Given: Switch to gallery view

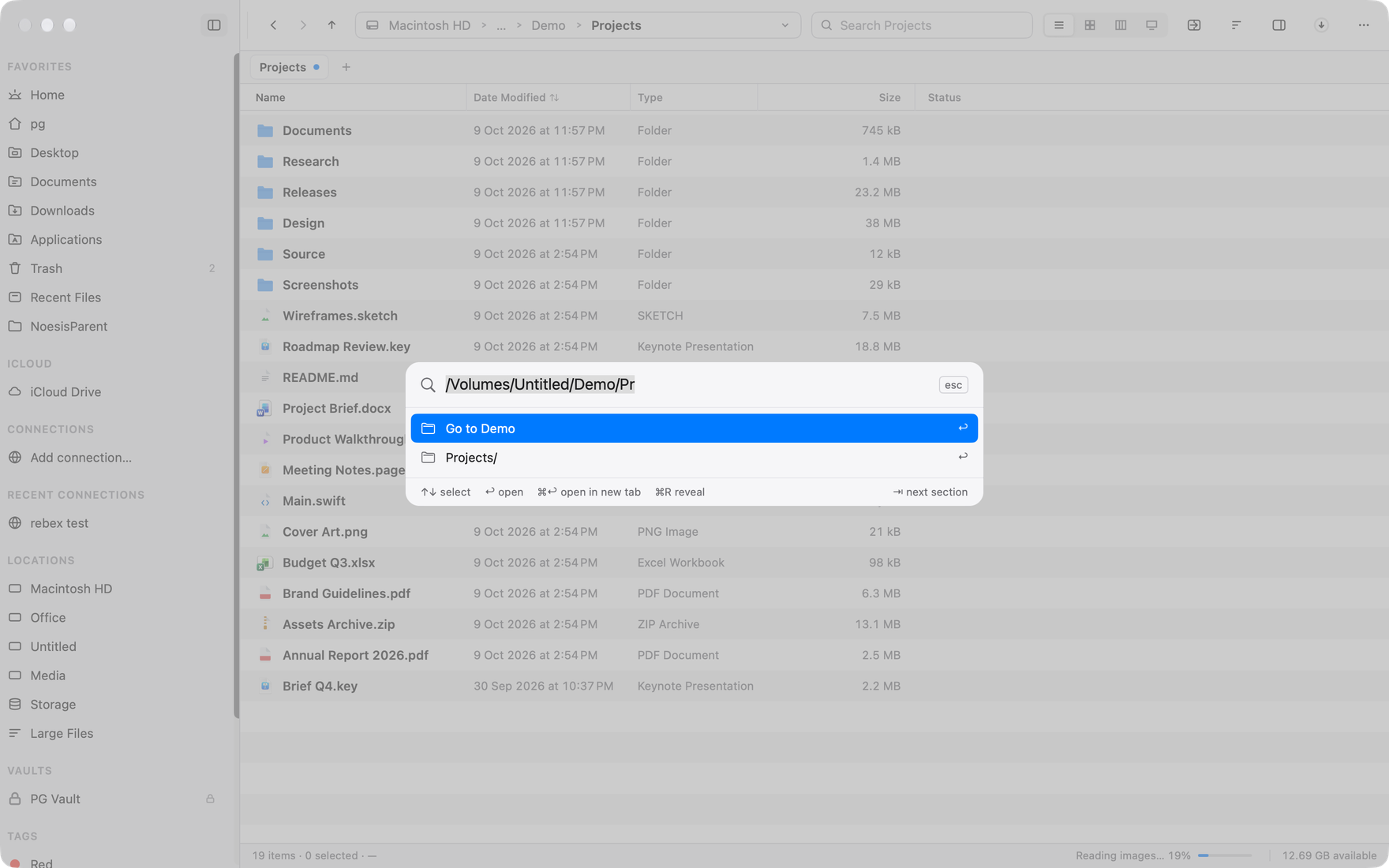Looking at the screenshot, I should click(1151, 25).
